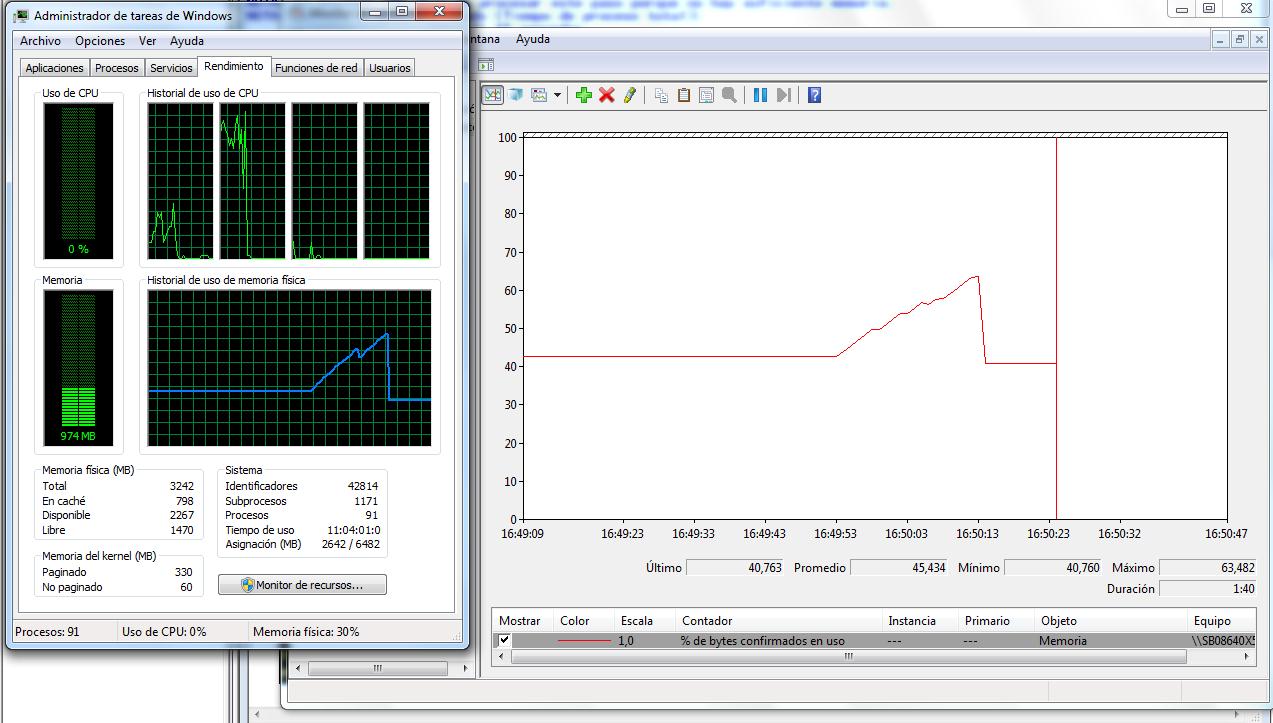Open the counter Properties icon
This screenshot has height=723, width=1273.
coord(706,95)
